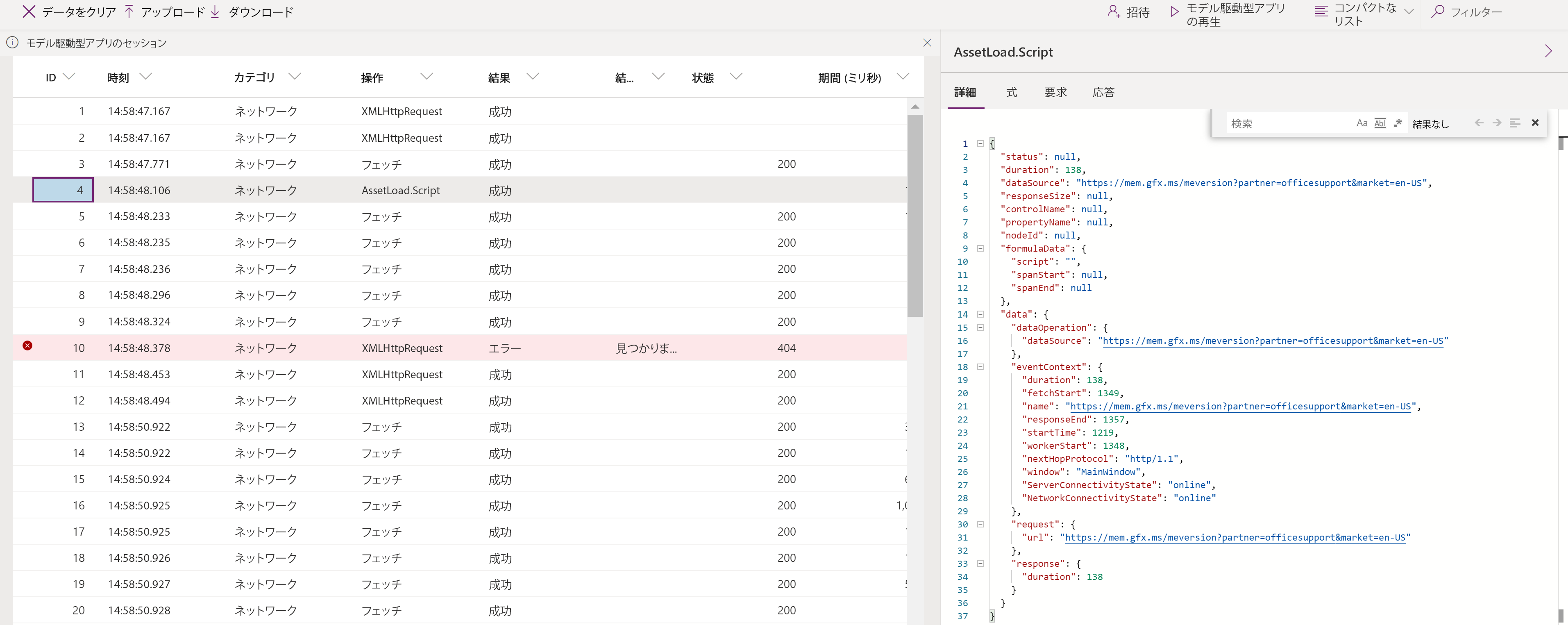Click the compact list icon

point(1321,11)
